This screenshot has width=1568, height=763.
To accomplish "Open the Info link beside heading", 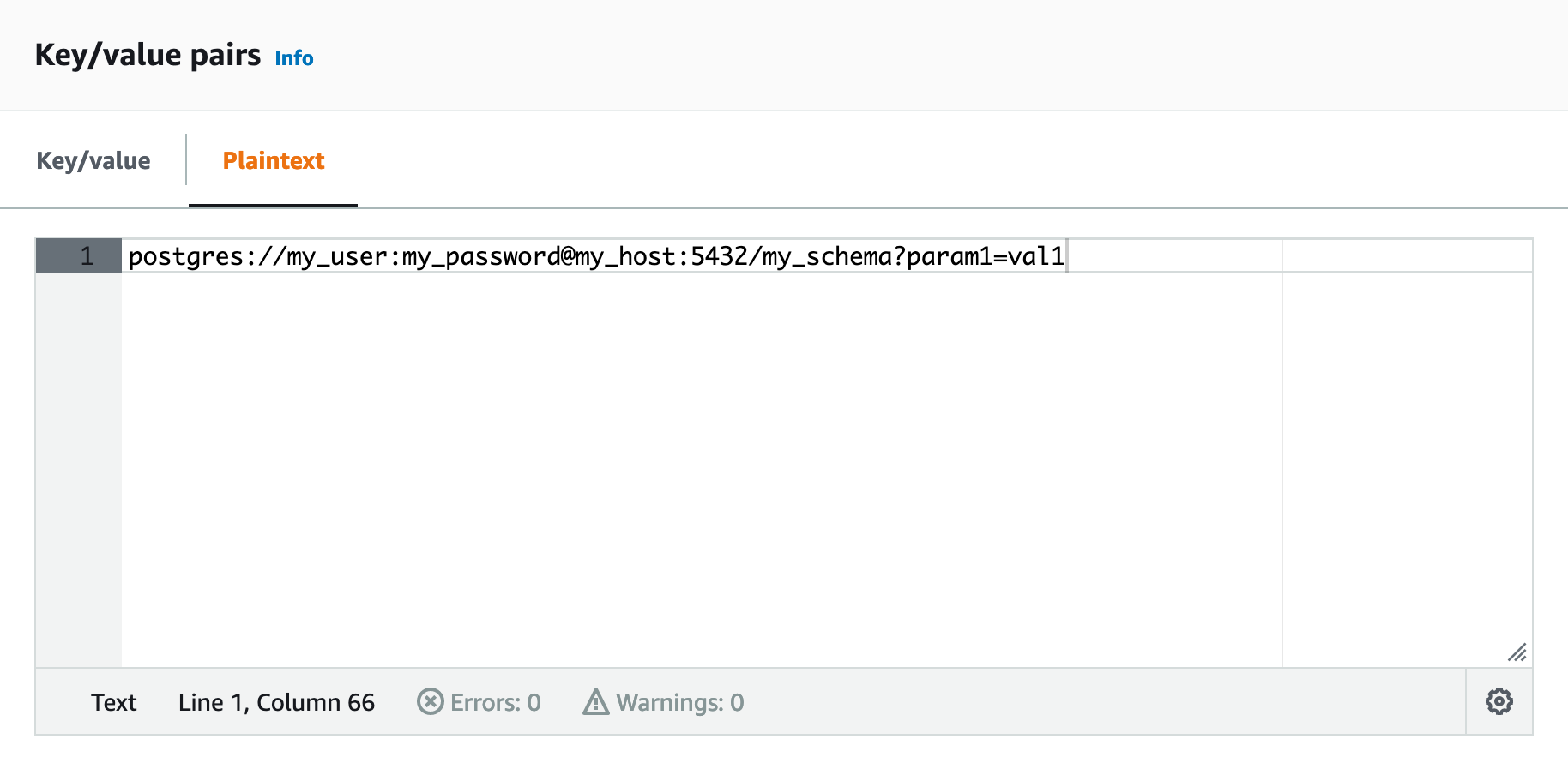I will click(x=293, y=58).
